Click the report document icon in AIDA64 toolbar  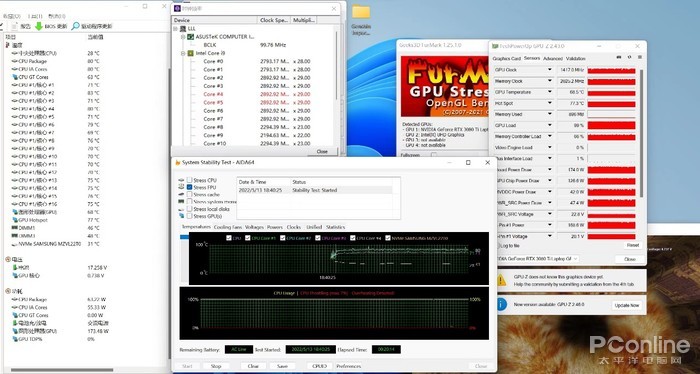pyautogui.click(x=14, y=26)
